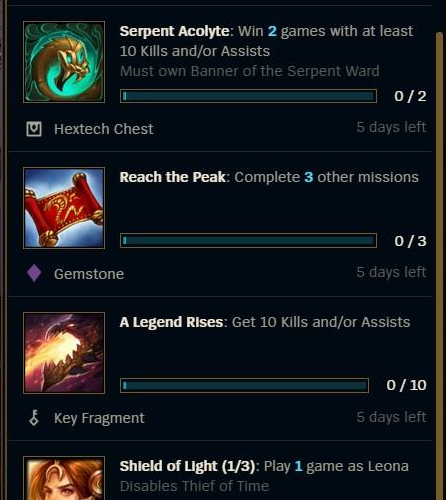Click the Gemstone reward label
The width and height of the screenshot is (446, 500).
[89, 274]
